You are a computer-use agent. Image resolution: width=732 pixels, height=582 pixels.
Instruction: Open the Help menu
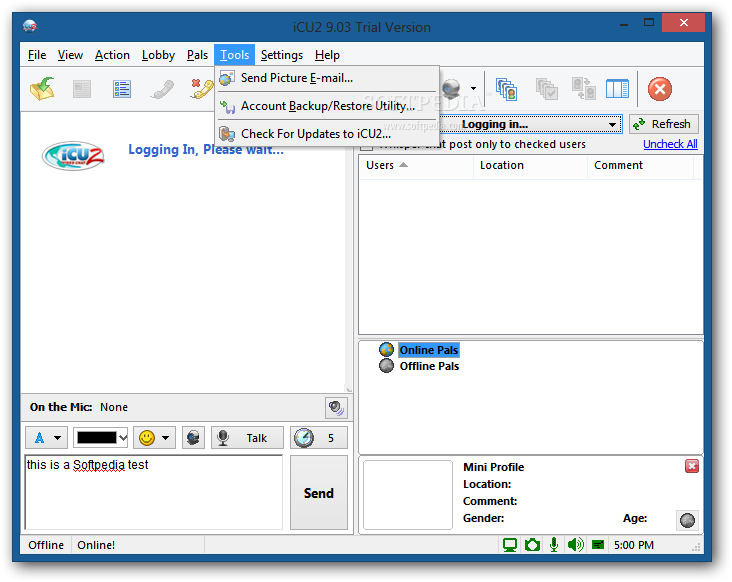327,55
